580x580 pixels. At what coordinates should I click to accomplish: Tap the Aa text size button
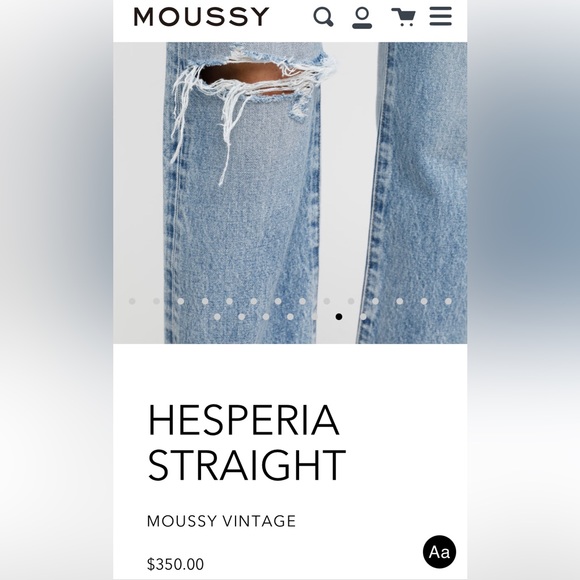coord(439,552)
